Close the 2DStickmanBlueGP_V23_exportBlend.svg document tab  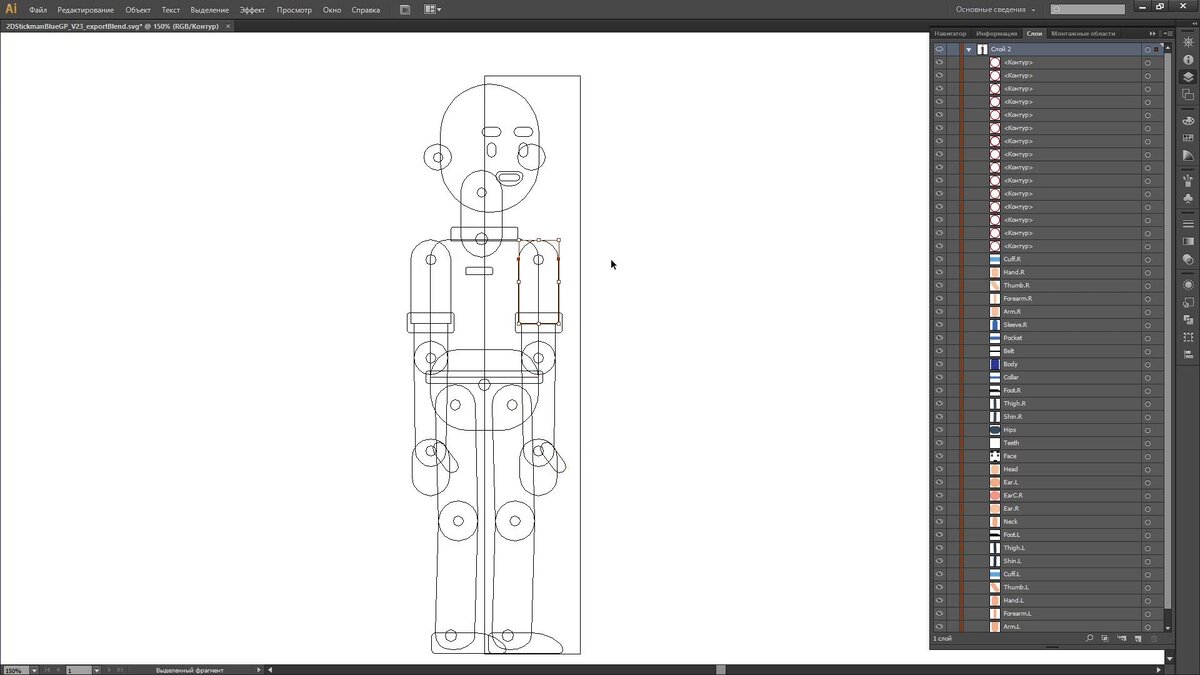coord(228,26)
